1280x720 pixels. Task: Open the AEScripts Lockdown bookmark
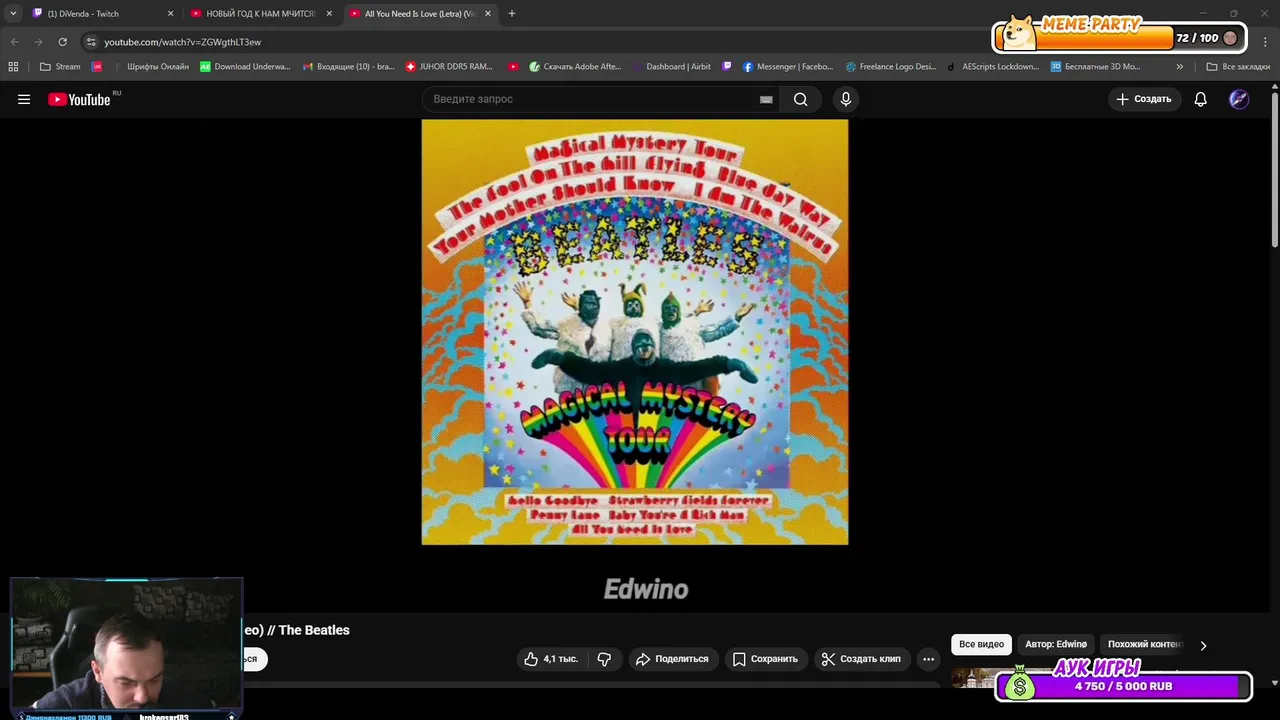click(994, 67)
